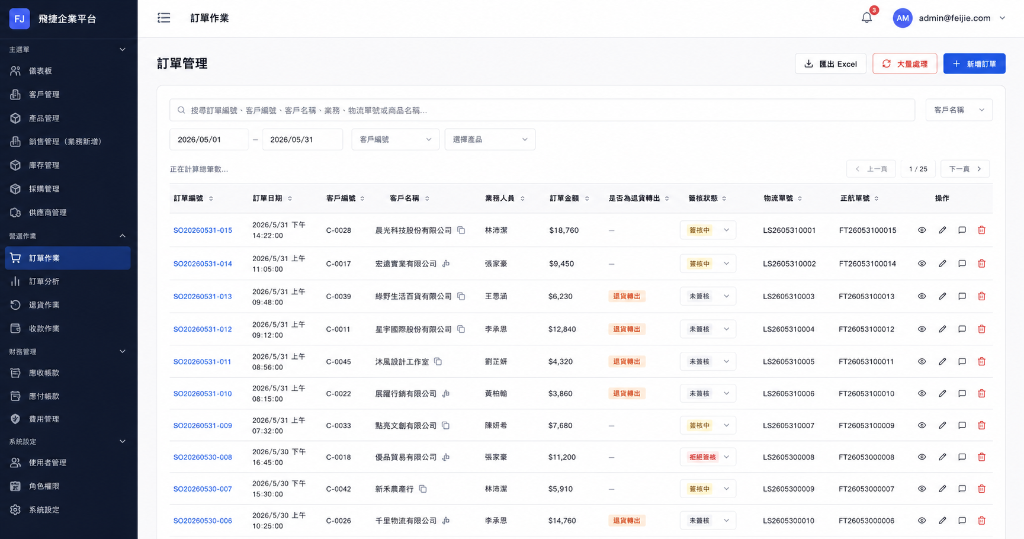Toggle the sidebar collapse menu icon

[164, 18]
